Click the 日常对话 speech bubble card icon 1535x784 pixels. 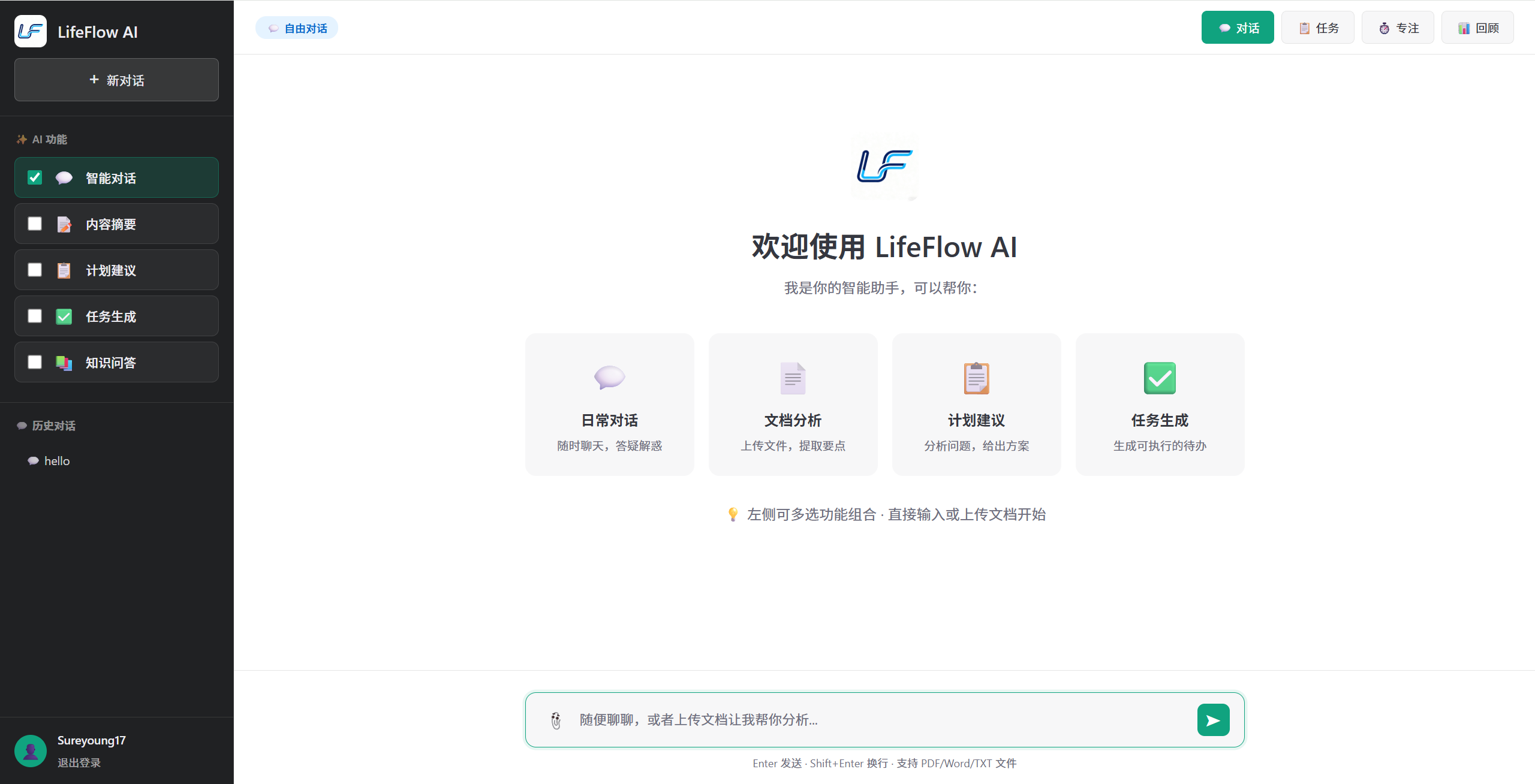tap(609, 378)
